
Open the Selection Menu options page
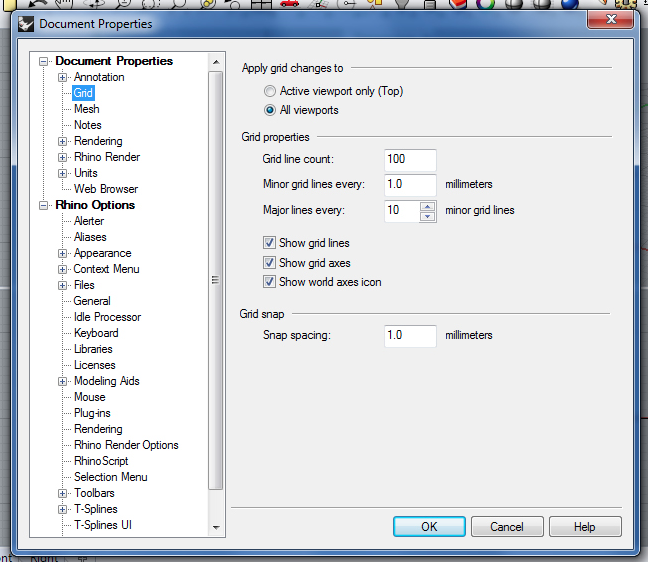[x=111, y=477]
